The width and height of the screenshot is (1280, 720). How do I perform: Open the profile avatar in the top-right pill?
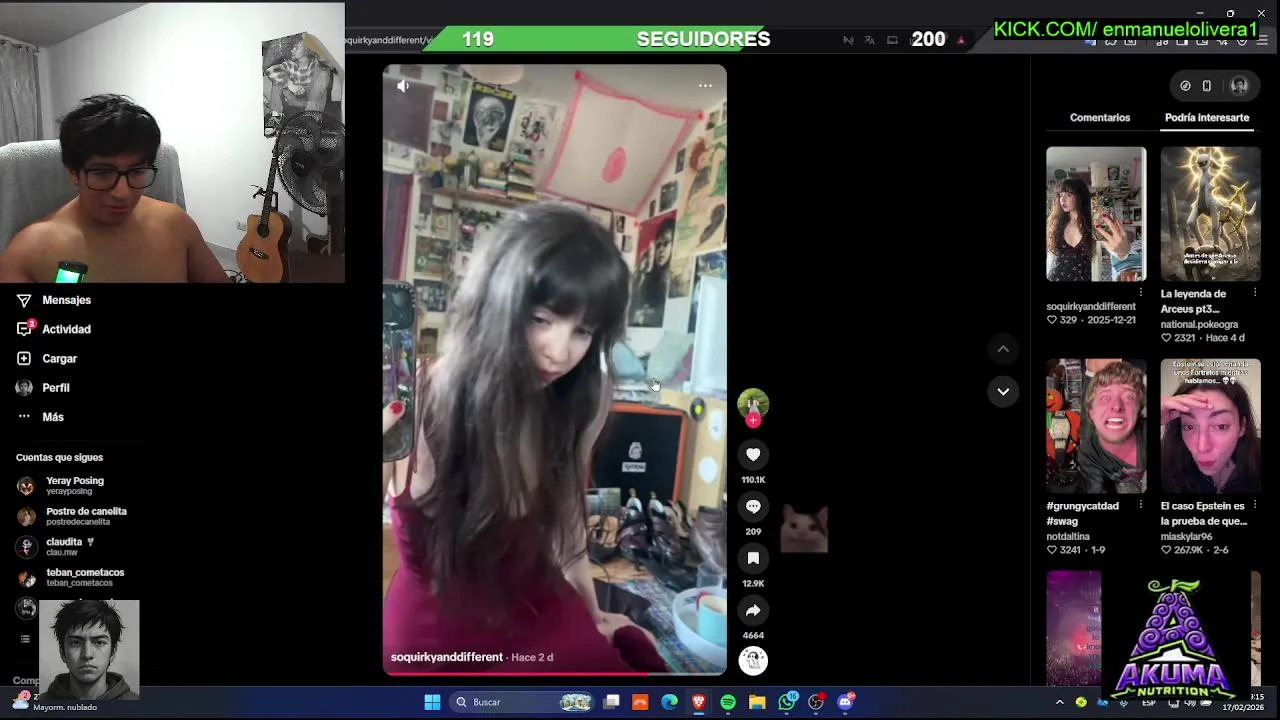pos(1239,86)
